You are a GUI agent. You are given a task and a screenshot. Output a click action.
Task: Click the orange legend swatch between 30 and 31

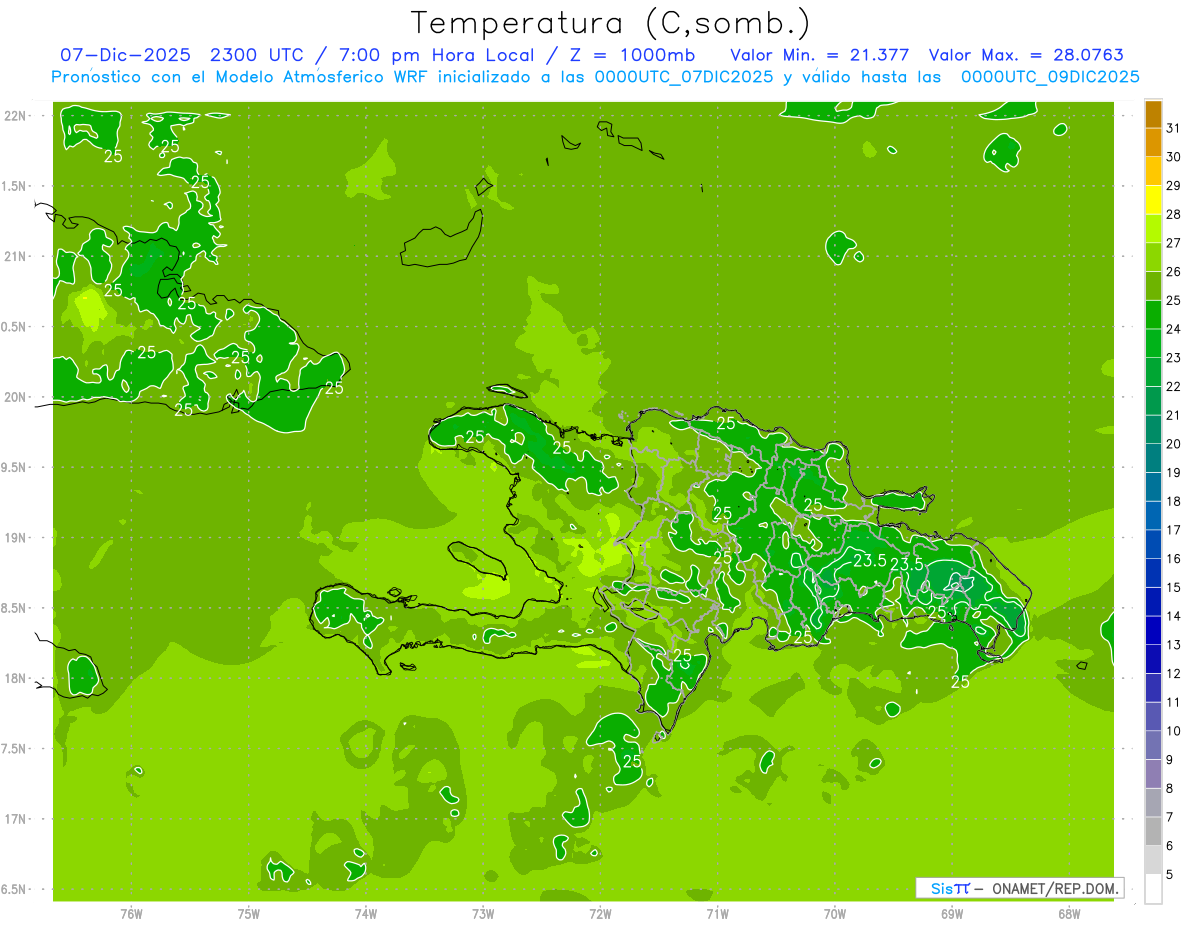coord(1153,143)
